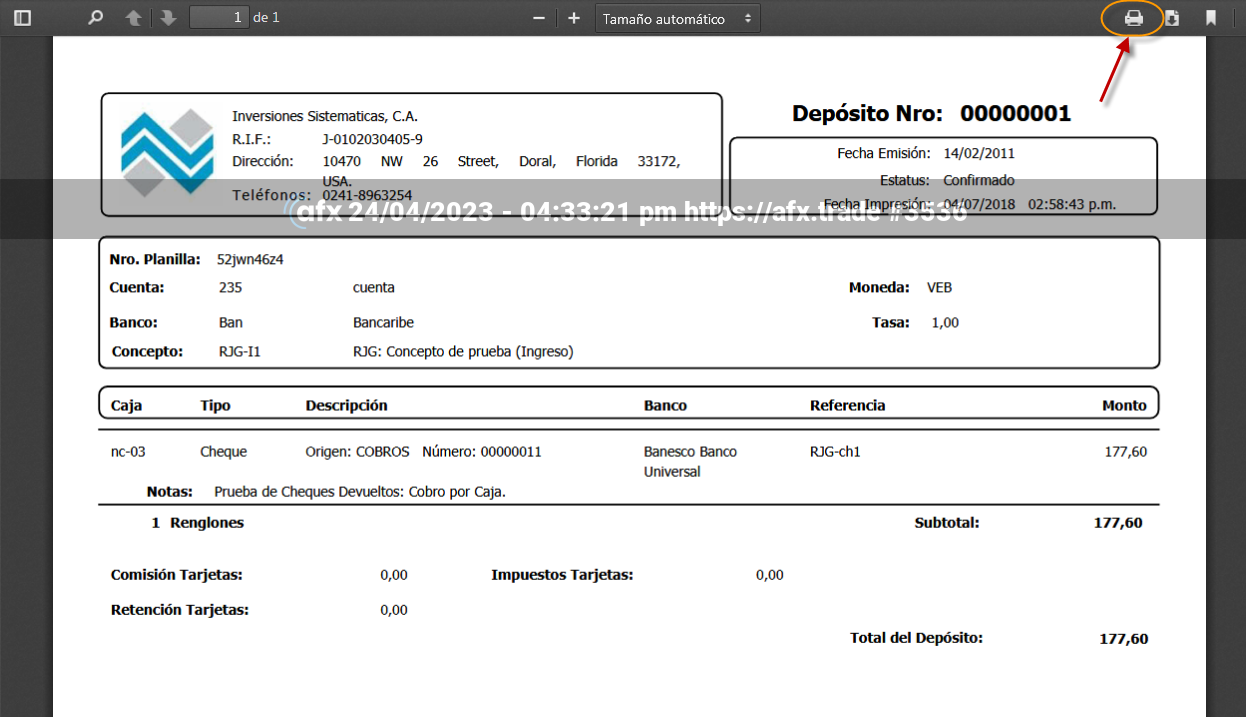This screenshot has height=717, width=1246.
Task: Click the Total del Depósito amount
Action: 1123,639
